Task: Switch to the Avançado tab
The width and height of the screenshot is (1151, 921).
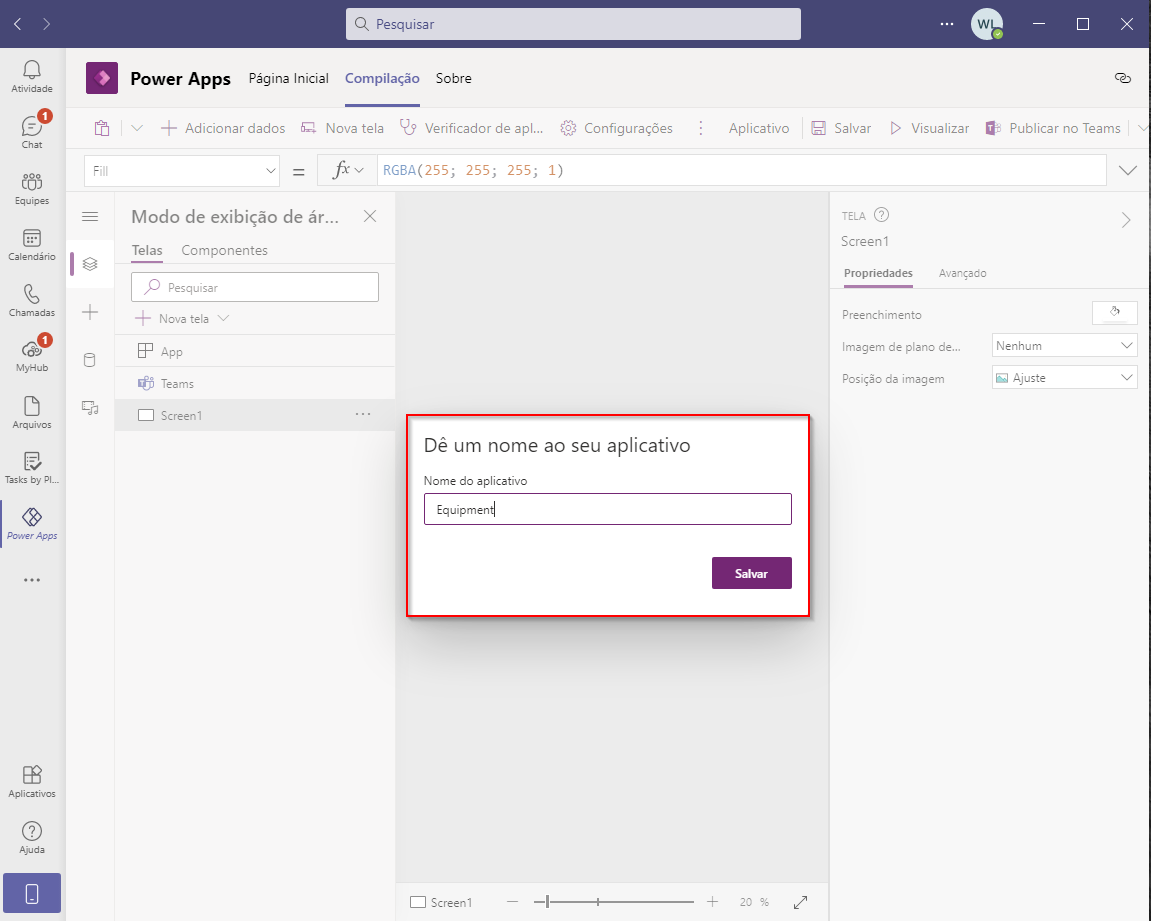Action: [962, 273]
